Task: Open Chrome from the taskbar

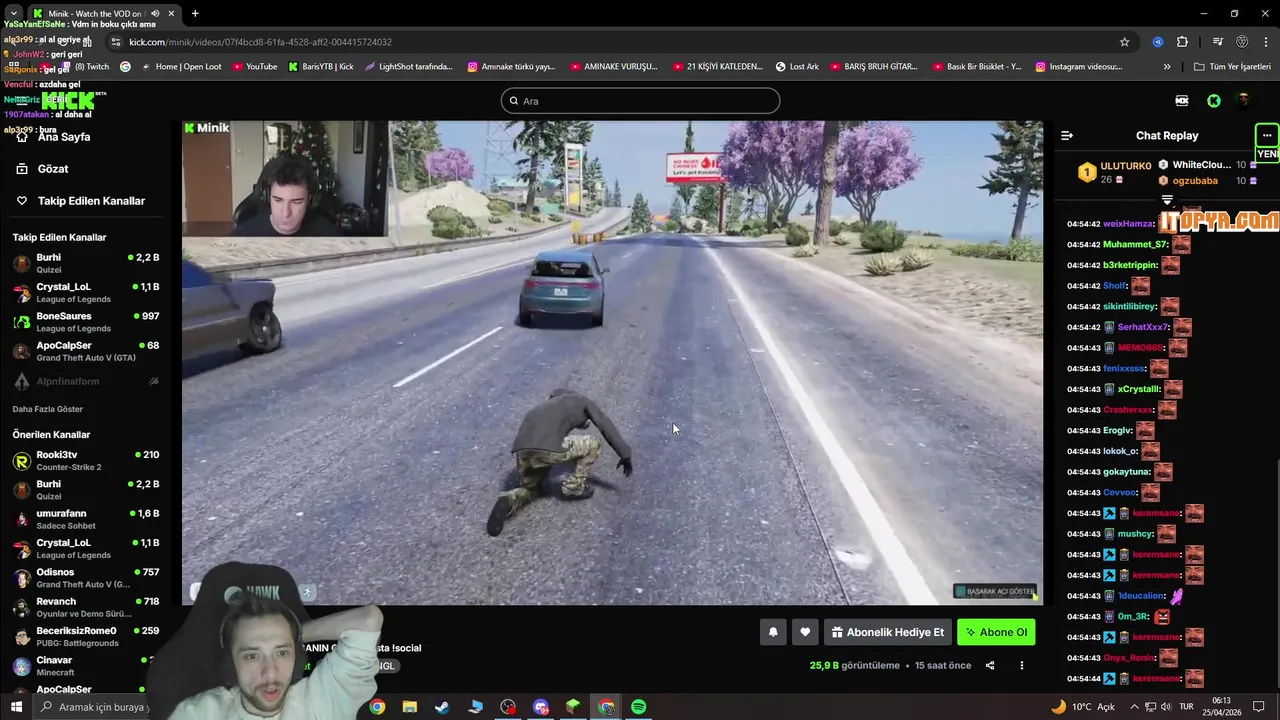Action: [377, 707]
